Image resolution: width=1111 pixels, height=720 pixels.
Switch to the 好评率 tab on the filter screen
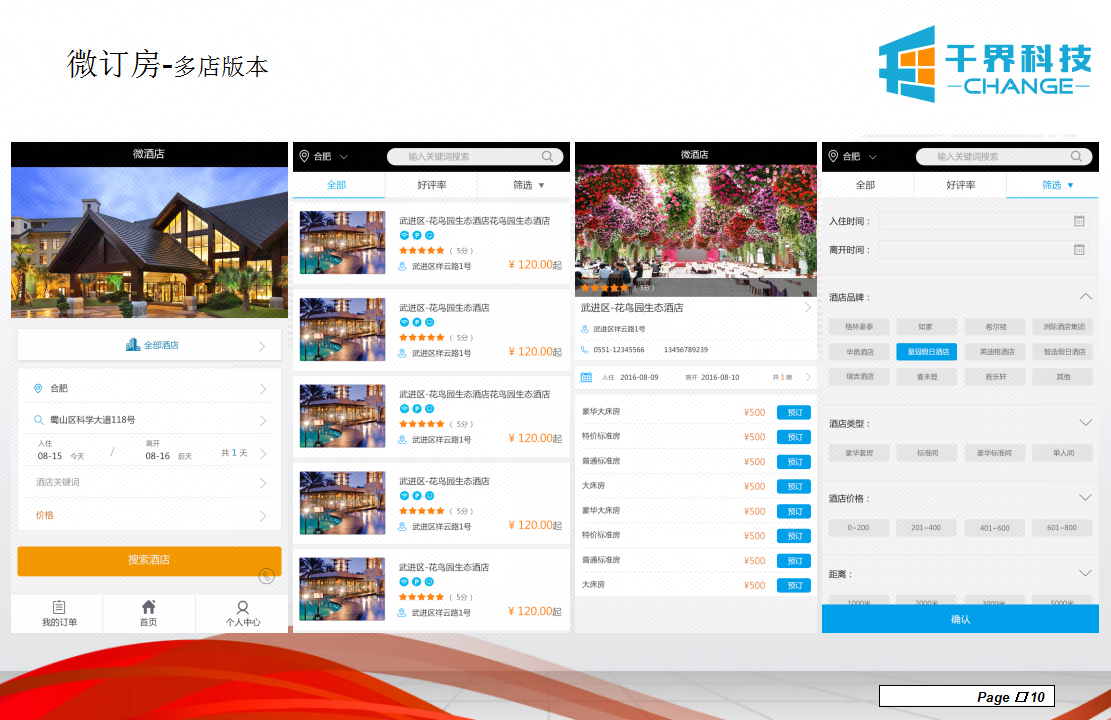point(961,185)
